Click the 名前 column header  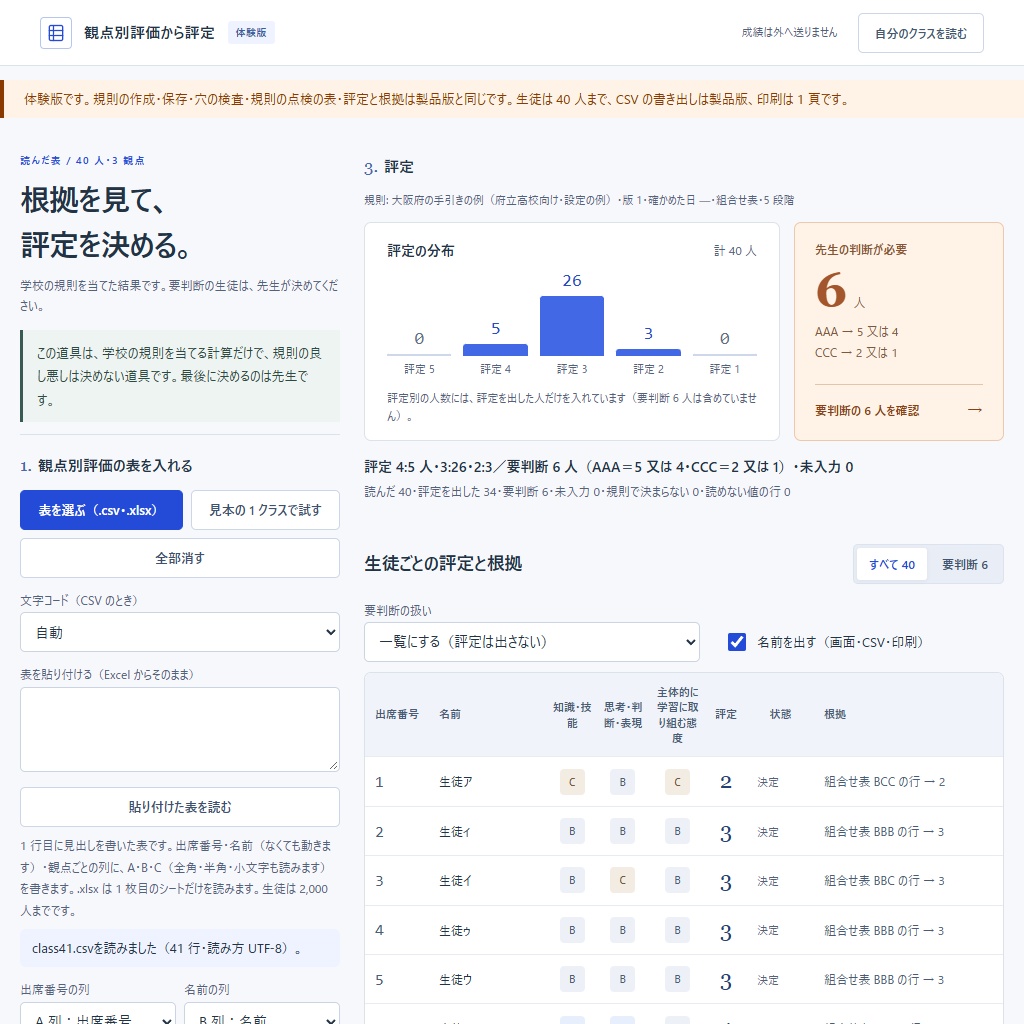[450, 714]
